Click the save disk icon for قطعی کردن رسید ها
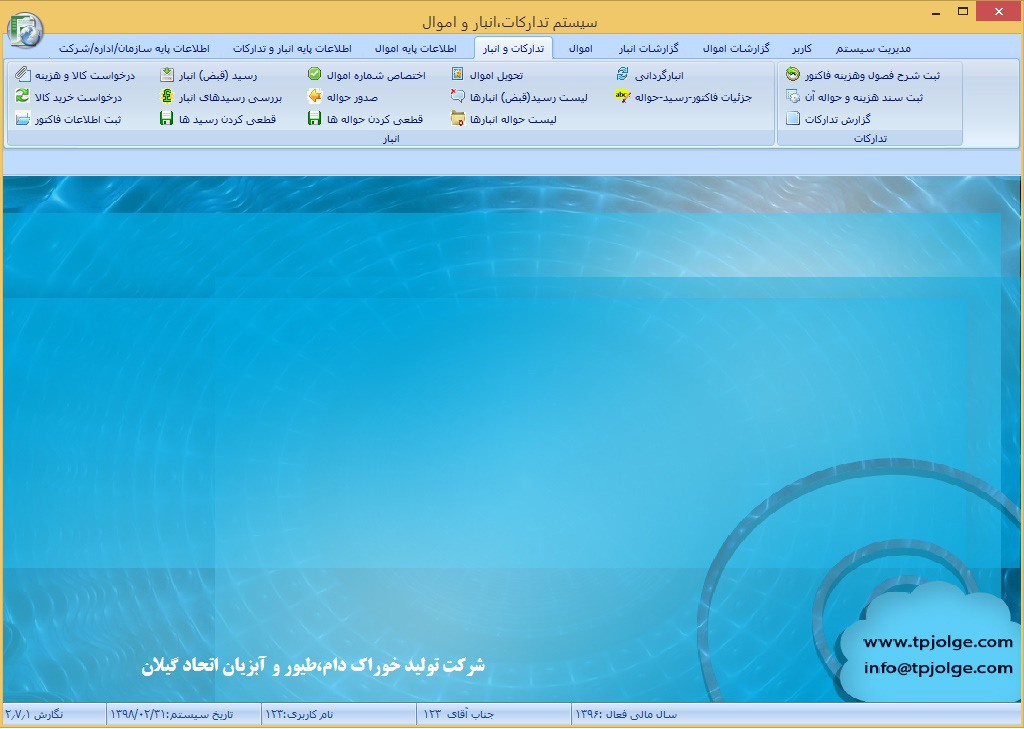 pyautogui.click(x=167, y=119)
